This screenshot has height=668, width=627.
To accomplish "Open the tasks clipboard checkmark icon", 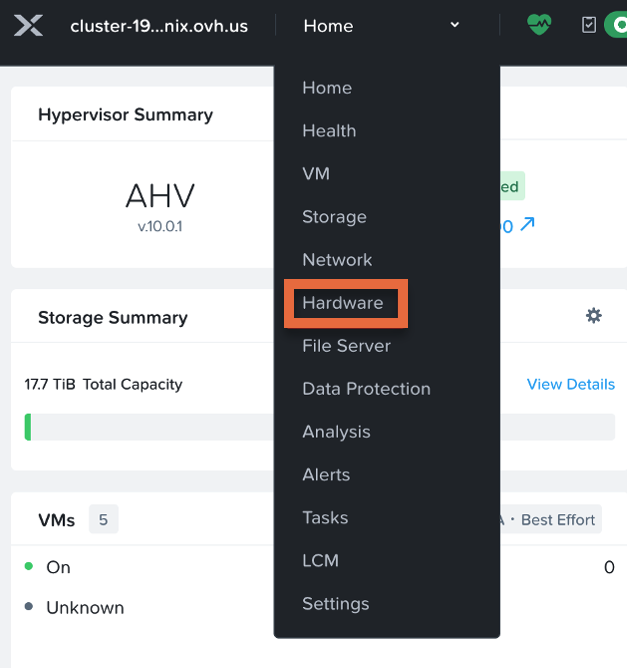I will coord(589,25).
